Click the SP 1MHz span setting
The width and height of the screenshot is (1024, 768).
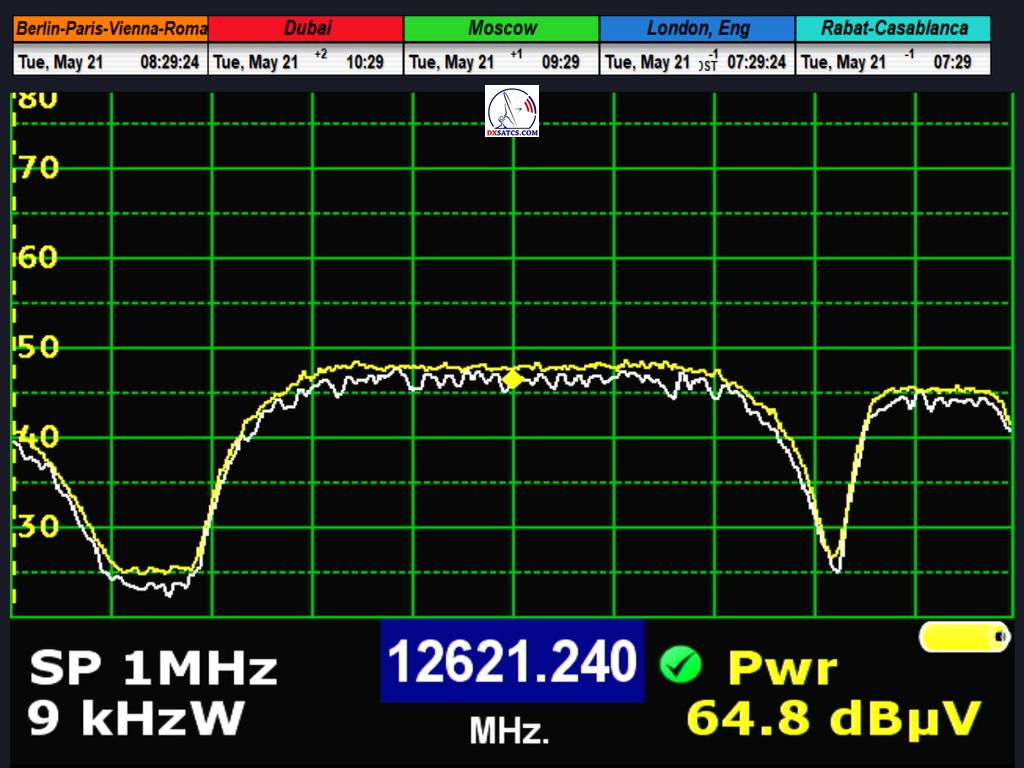click(x=153, y=667)
